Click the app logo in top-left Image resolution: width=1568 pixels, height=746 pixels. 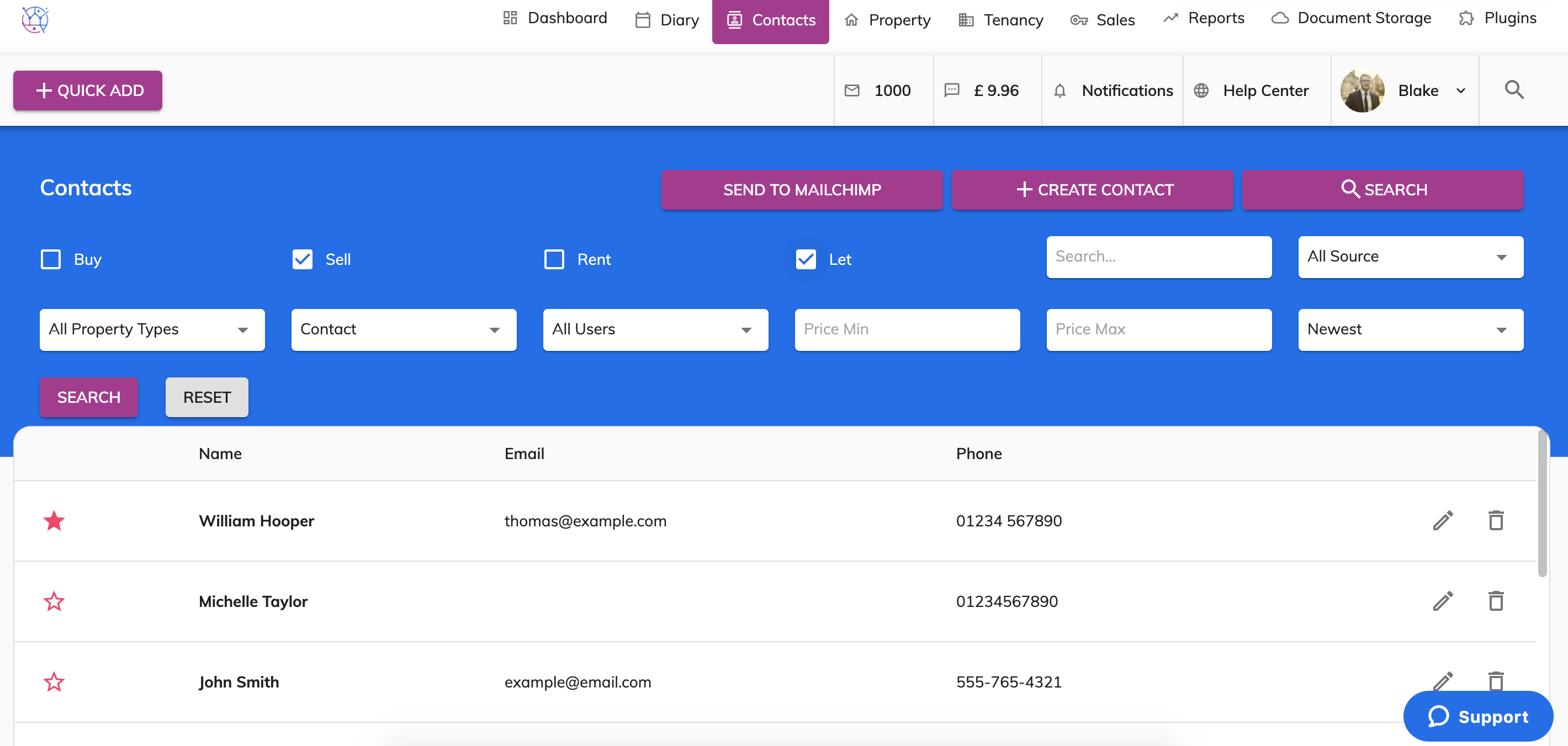tap(35, 19)
